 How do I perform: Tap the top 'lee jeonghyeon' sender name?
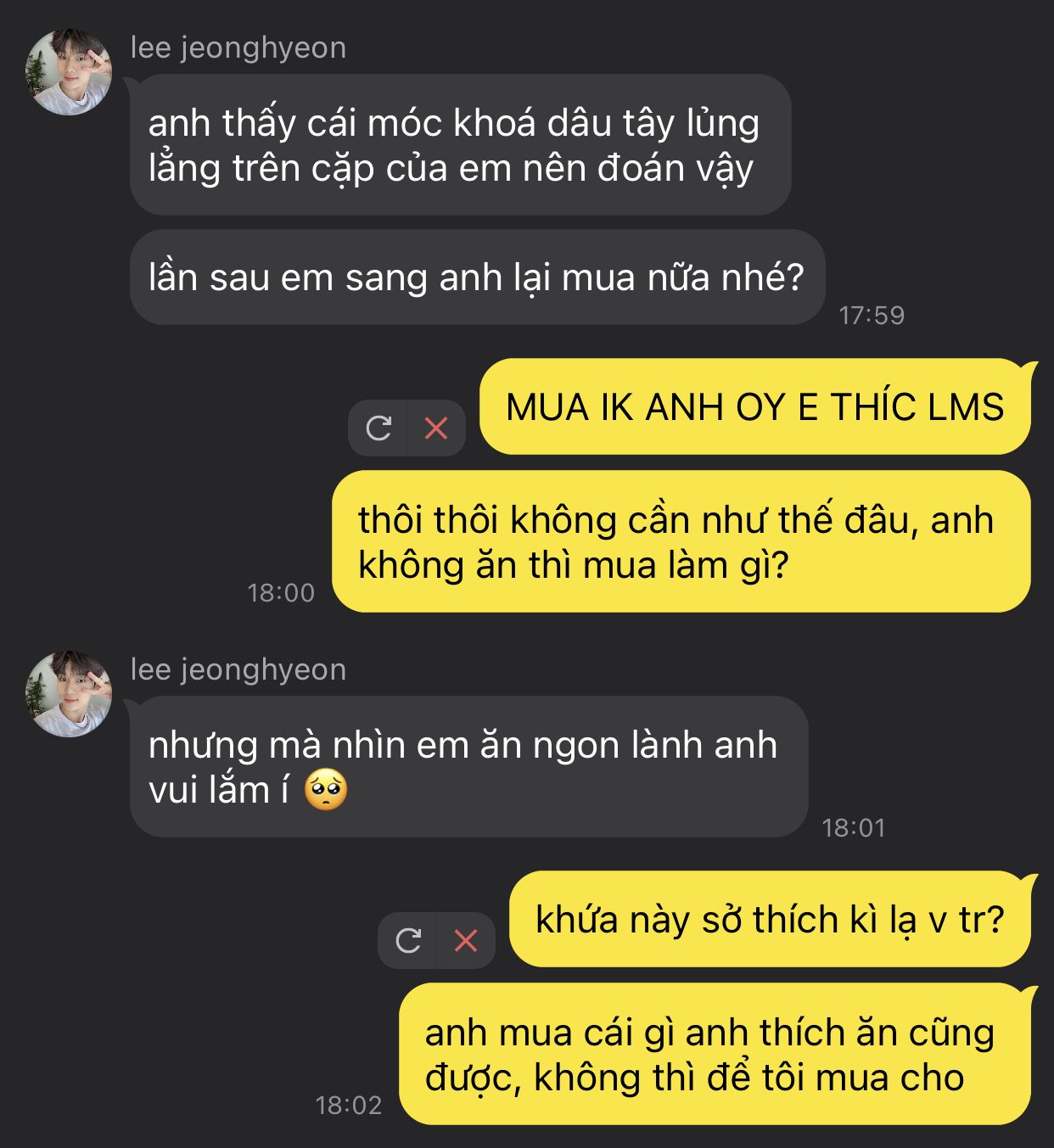click(238, 48)
